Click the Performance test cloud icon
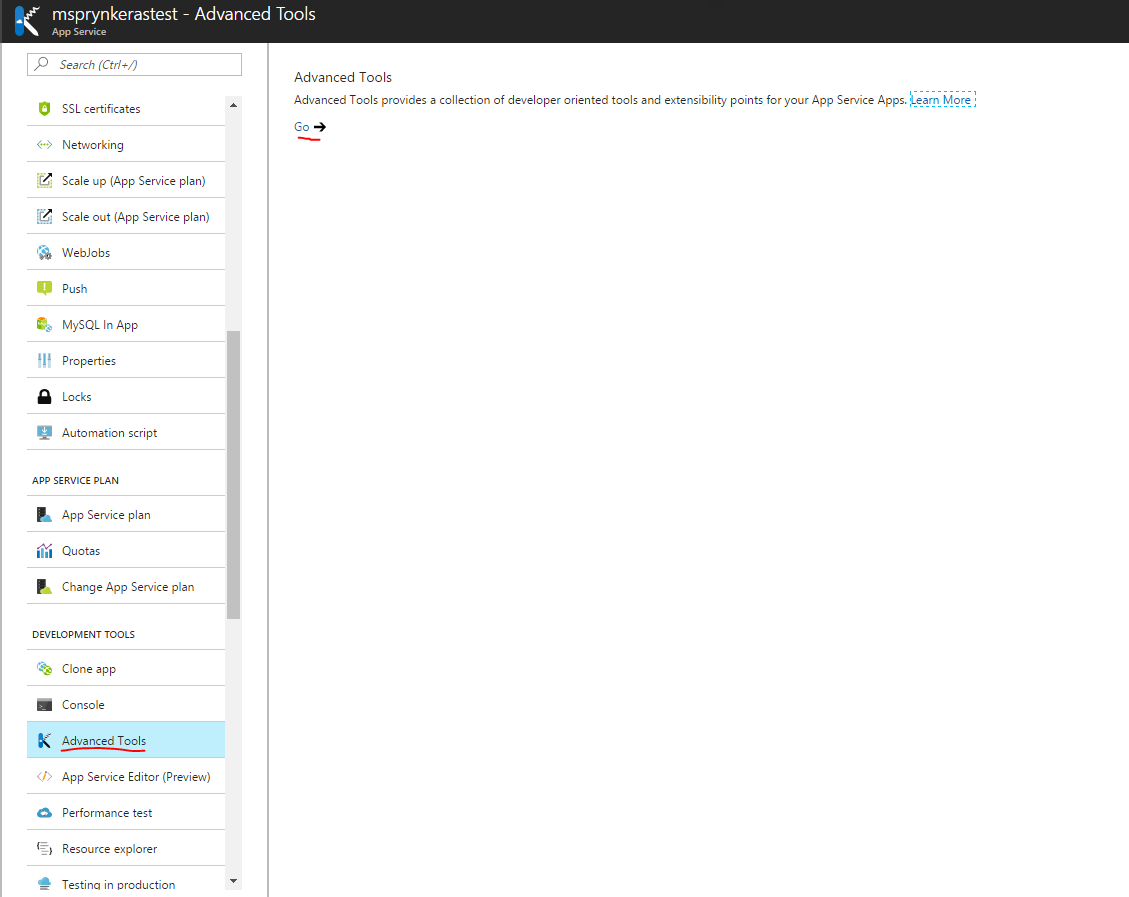Image resolution: width=1129 pixels, height=897 pixels. (44, 813)
